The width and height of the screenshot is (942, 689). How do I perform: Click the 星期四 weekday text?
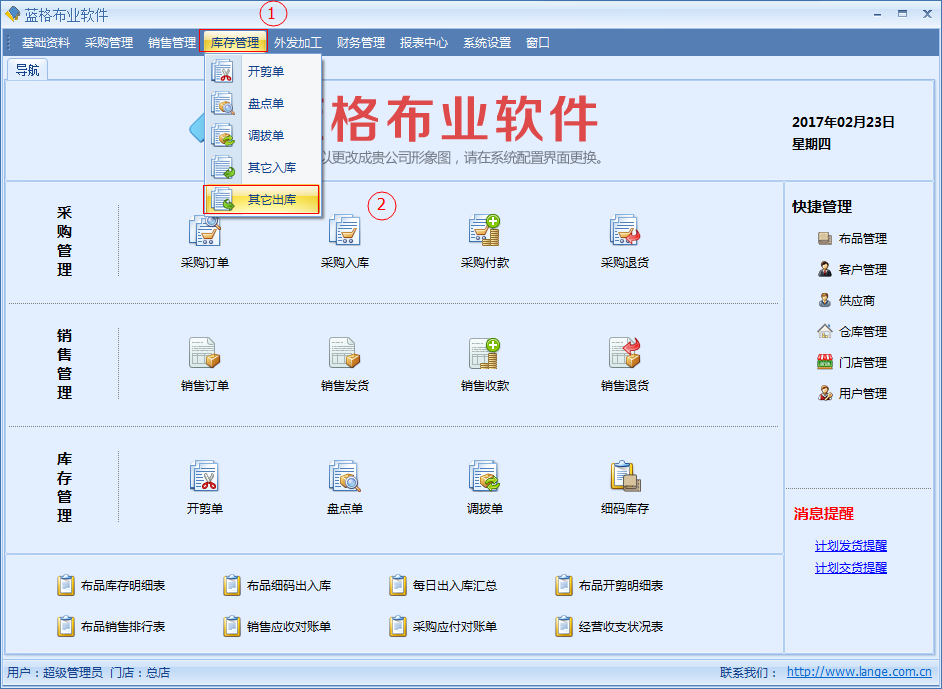pyautogui.click(x=811, y=144)
